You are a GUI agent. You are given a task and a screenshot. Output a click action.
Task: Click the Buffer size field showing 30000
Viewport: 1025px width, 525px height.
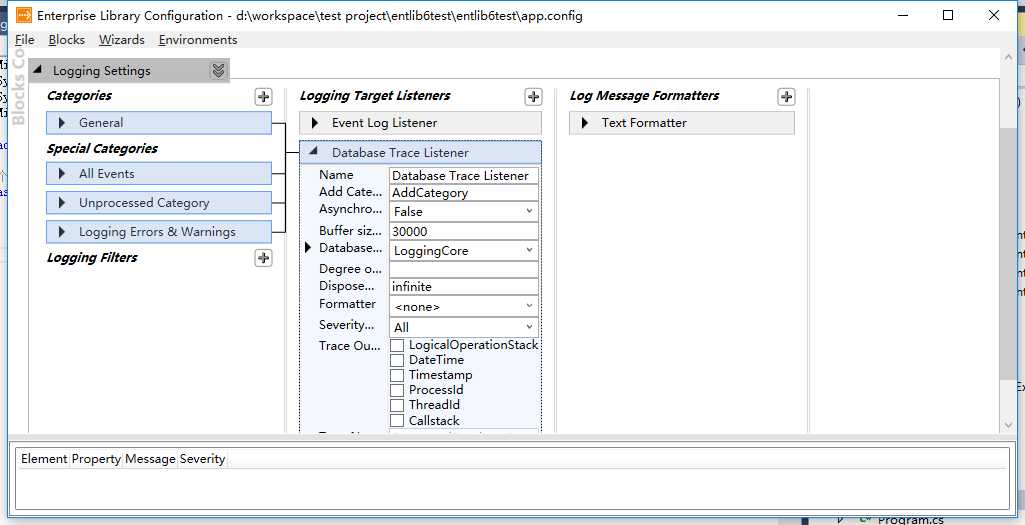pos(464,231)
